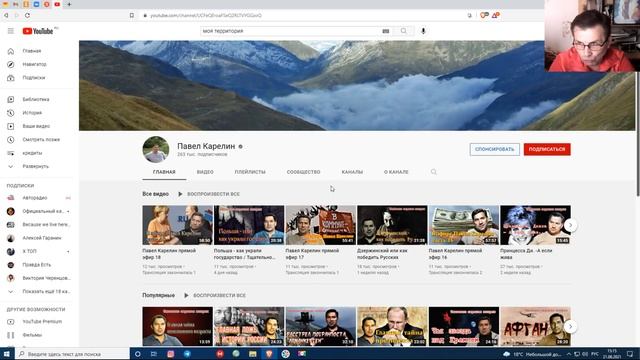Click the Windows taskbar search field
The image size is (640, 360).
(72, 354)
